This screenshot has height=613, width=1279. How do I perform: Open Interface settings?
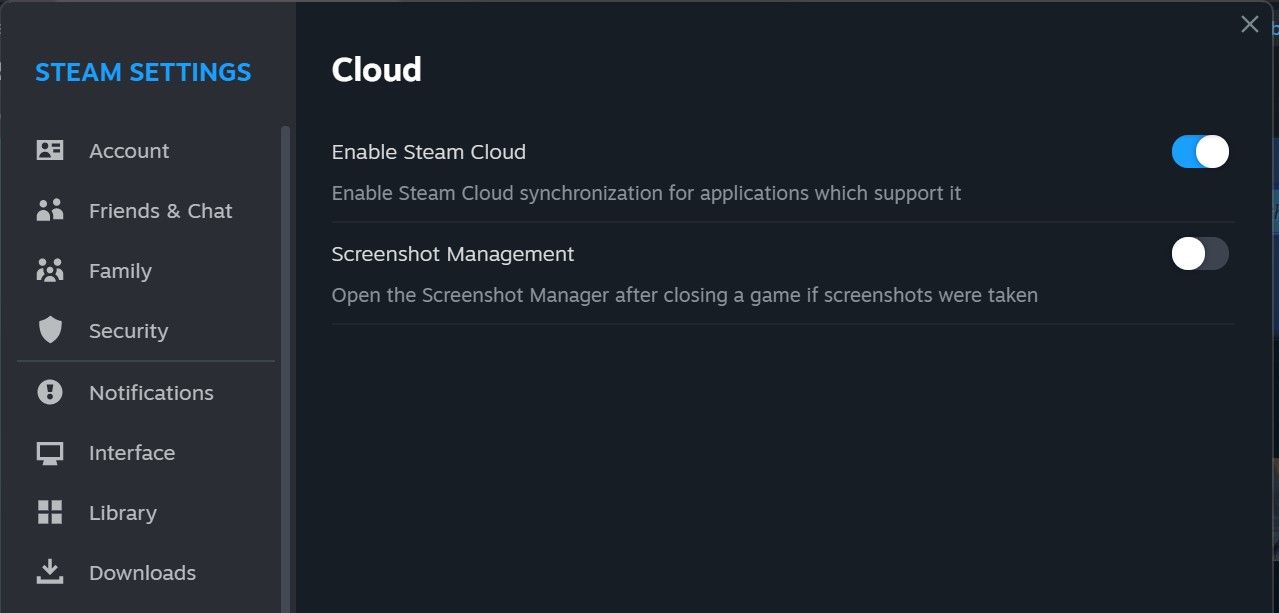(x=131, y=452)
